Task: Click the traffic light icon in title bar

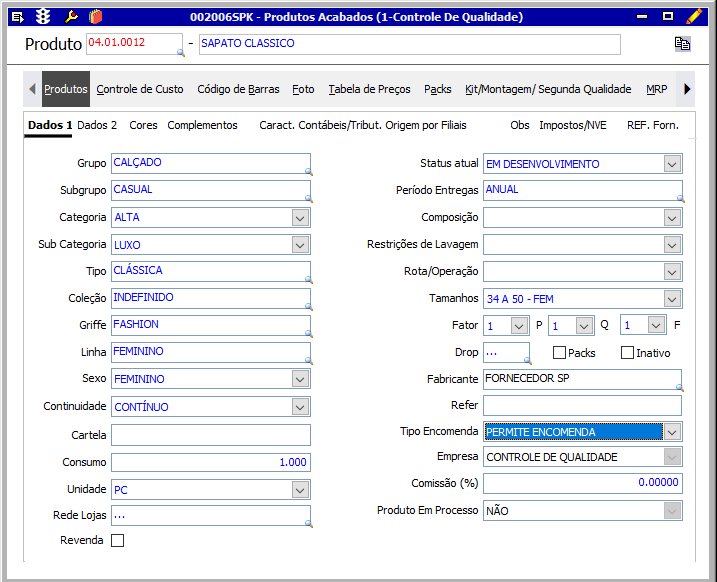Action: tap(43, 16)
